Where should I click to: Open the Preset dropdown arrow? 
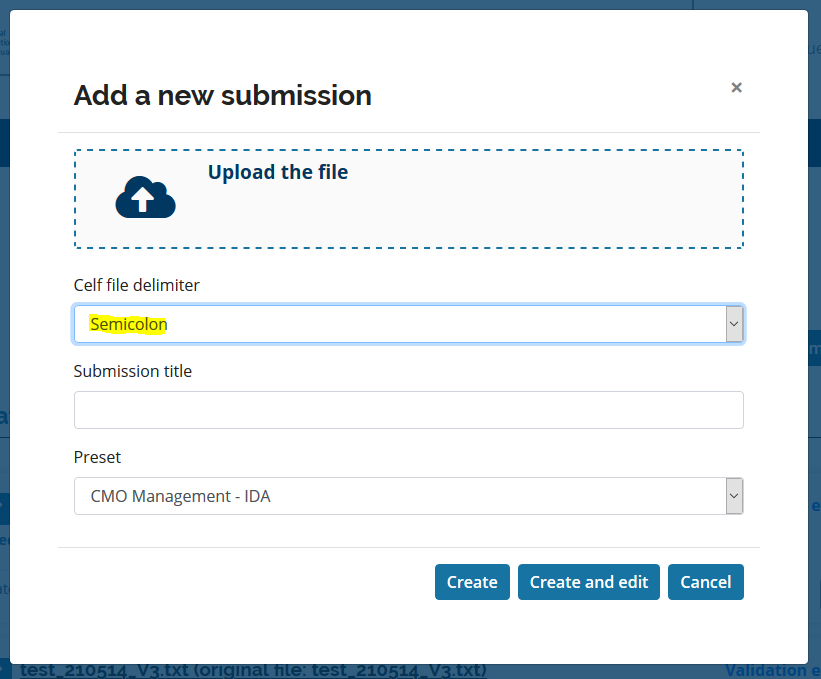coord(734,496)
